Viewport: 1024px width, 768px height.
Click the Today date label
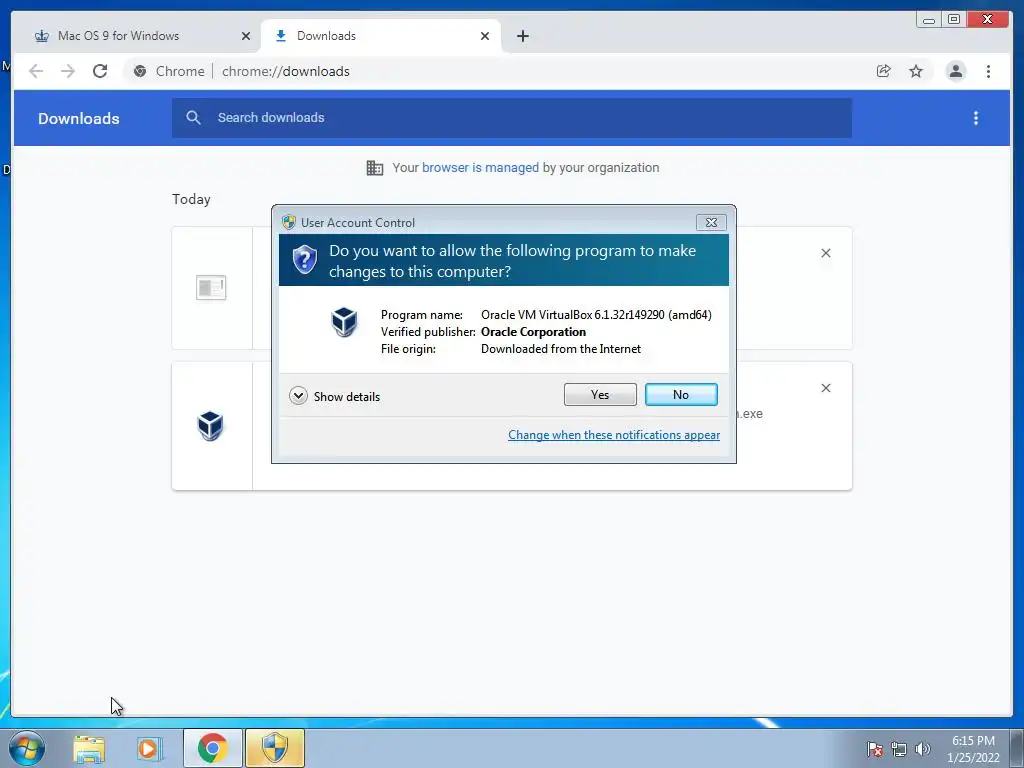pyautogui.click(x=191, y=199)
